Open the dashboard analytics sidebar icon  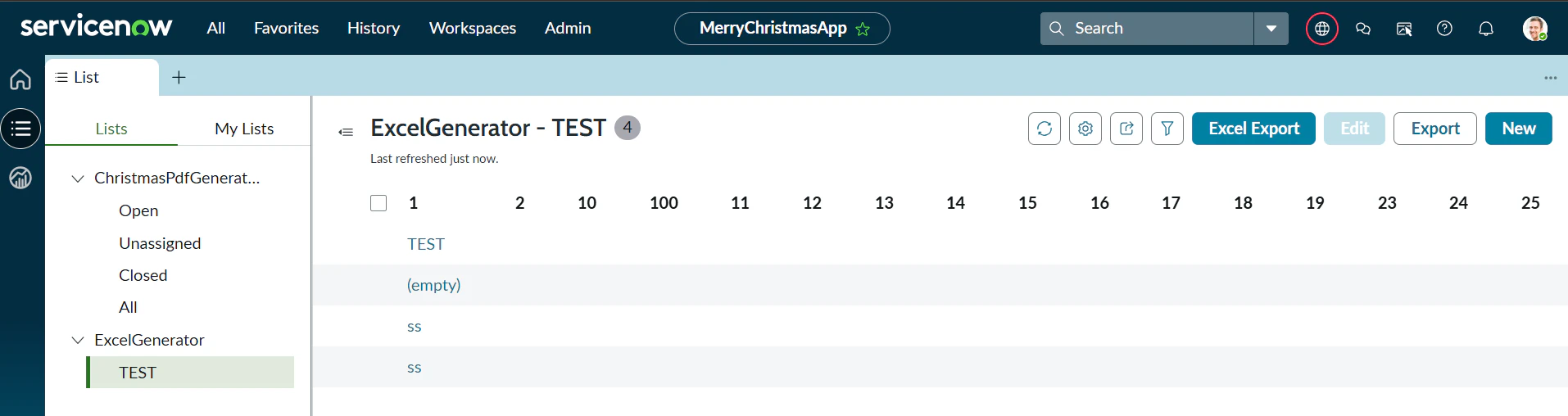pos(20,178)
